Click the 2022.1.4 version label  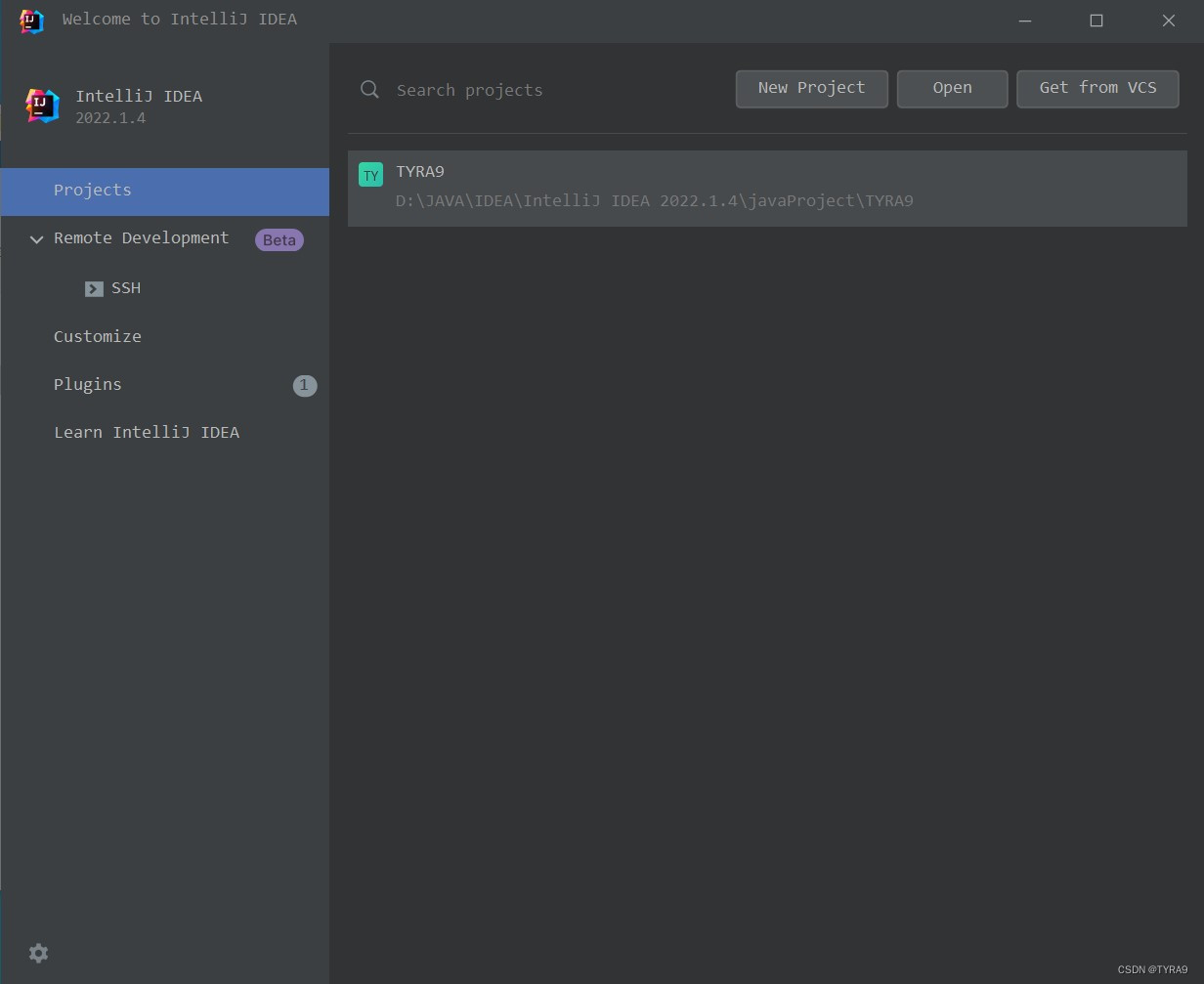click(x=110, y=118)
